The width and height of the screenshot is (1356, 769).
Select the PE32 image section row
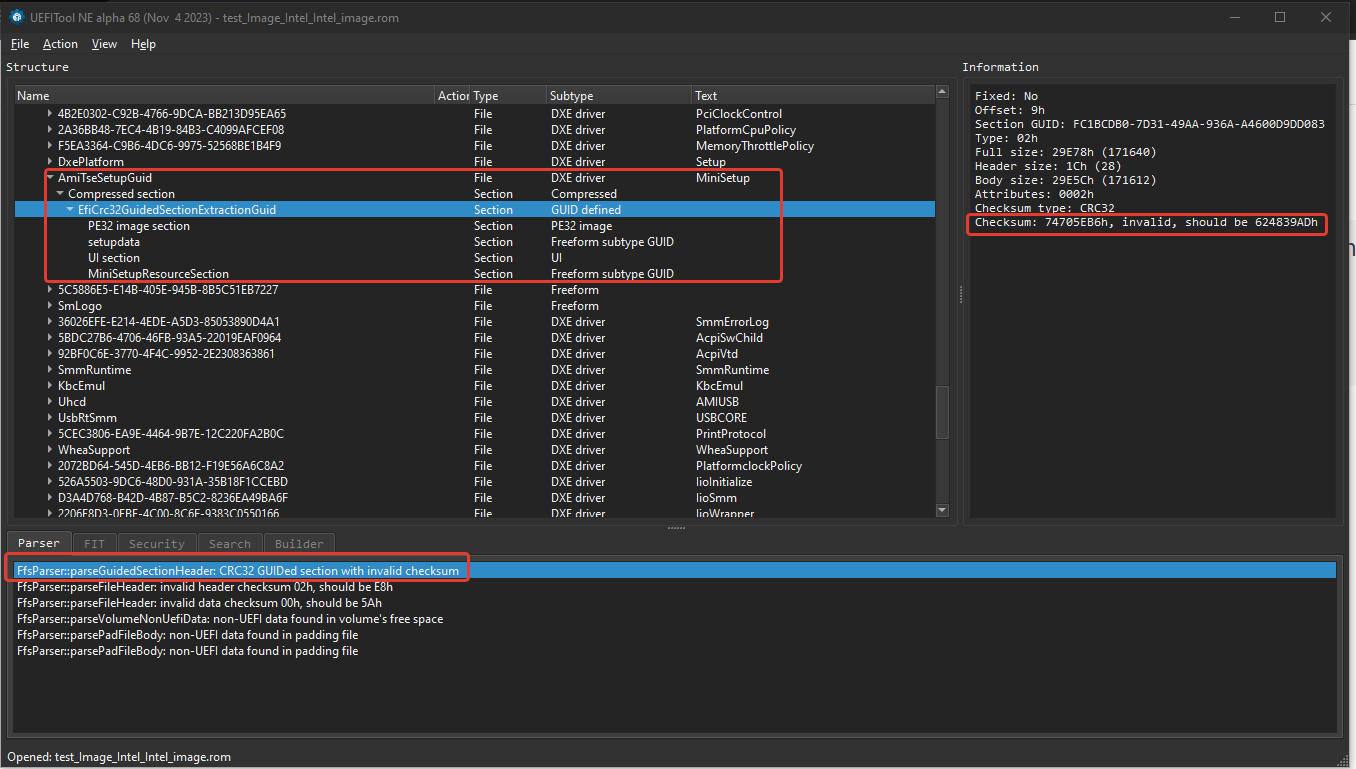[475, 226]
